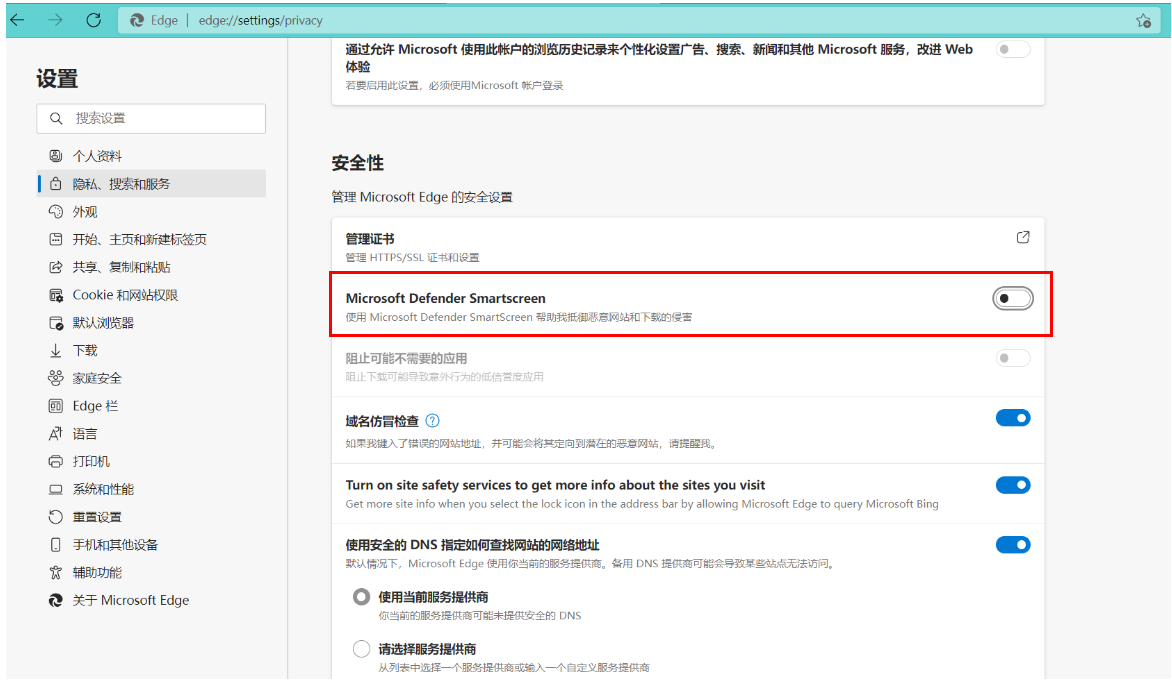This screenshot has width=1172, height=686.
Task: Click the 关于 Microsoft Edge logo icon
Action: pyautogui.click(x=55, y=600)
